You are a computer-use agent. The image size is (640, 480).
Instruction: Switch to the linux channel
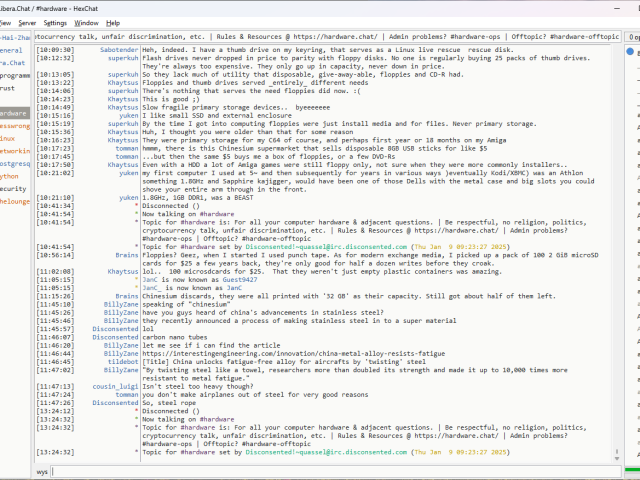tap(8, 138)
